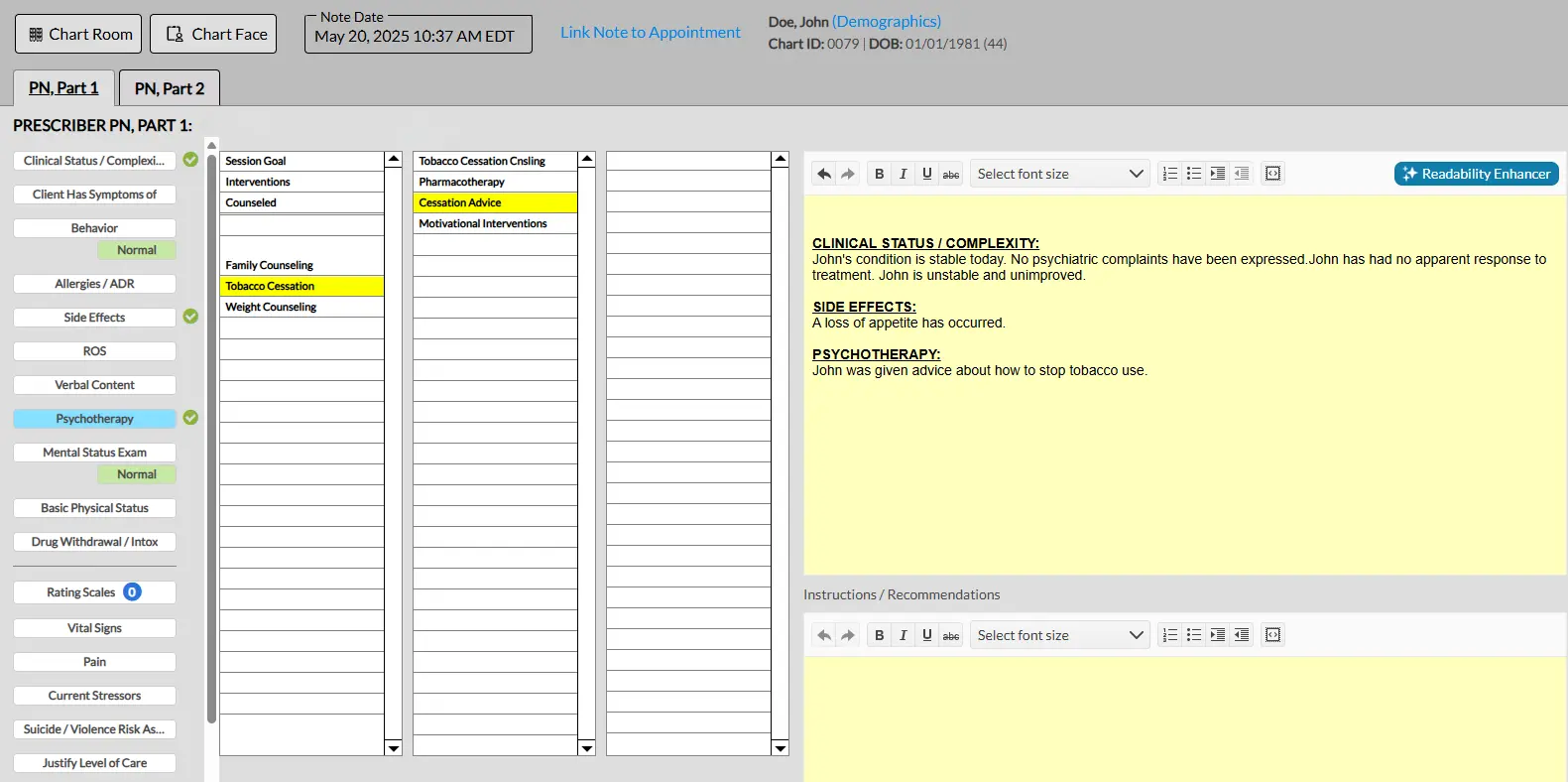Open the Vital Signs section
This screenshot has height=782, width=1568.
[94, 628]
